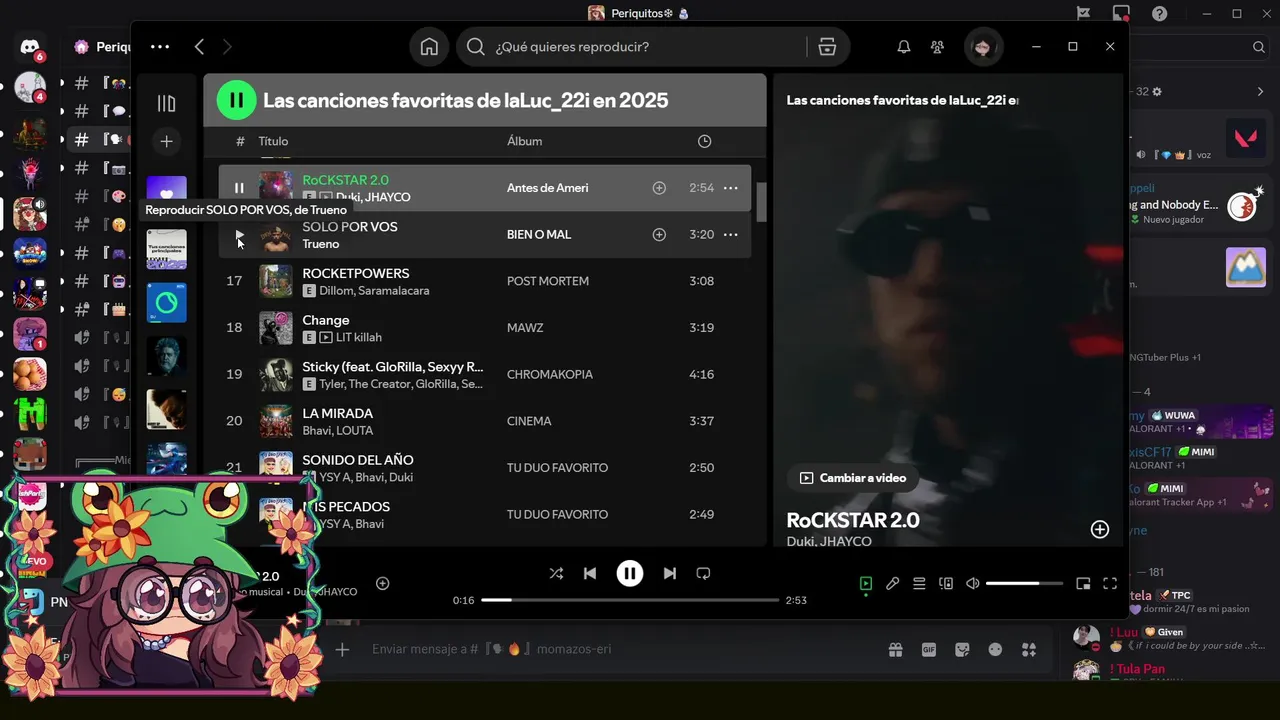Open sticker picker in Discord message bar

962,649
